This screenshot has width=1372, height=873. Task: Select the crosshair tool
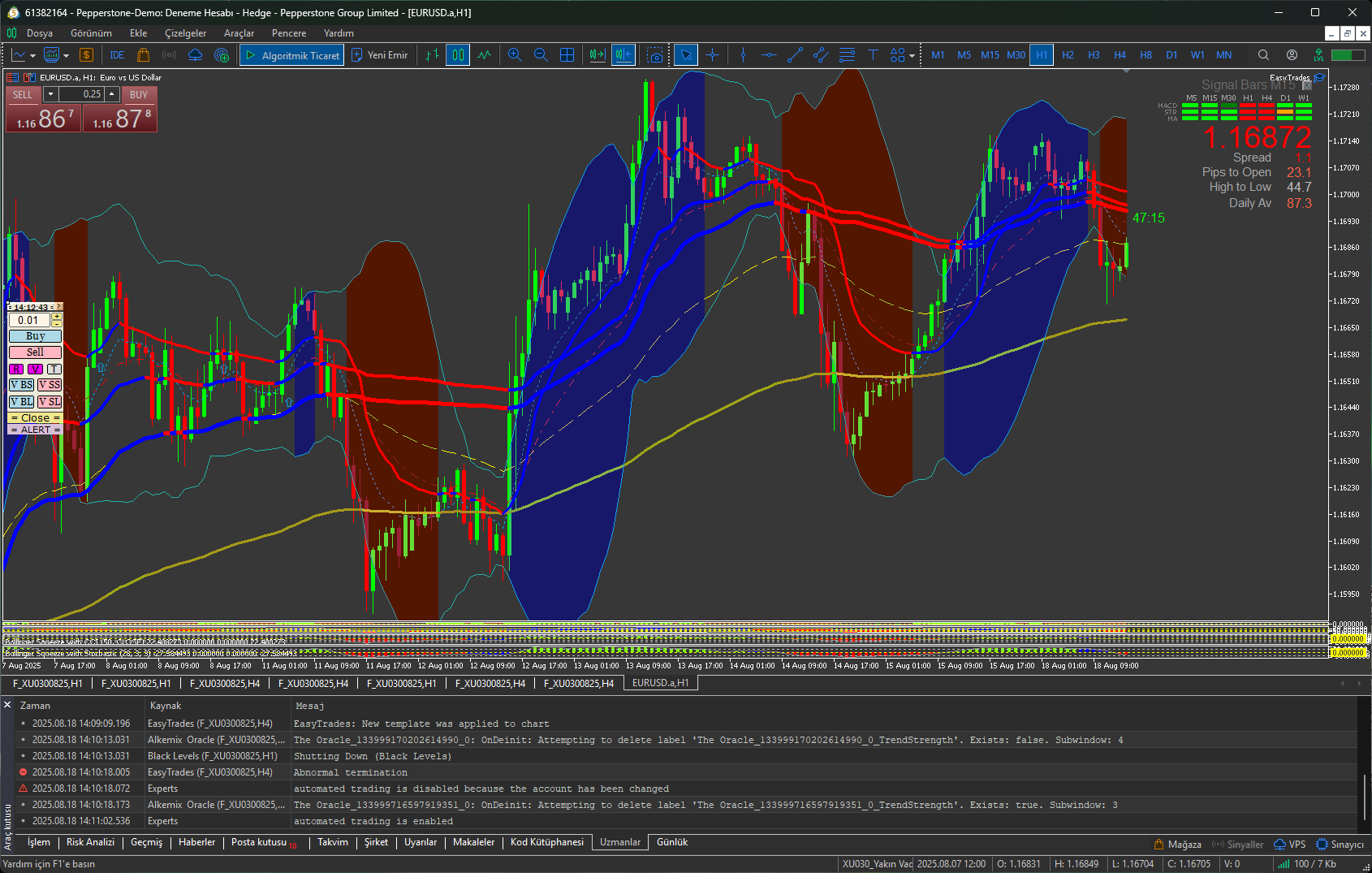[712, 55]
